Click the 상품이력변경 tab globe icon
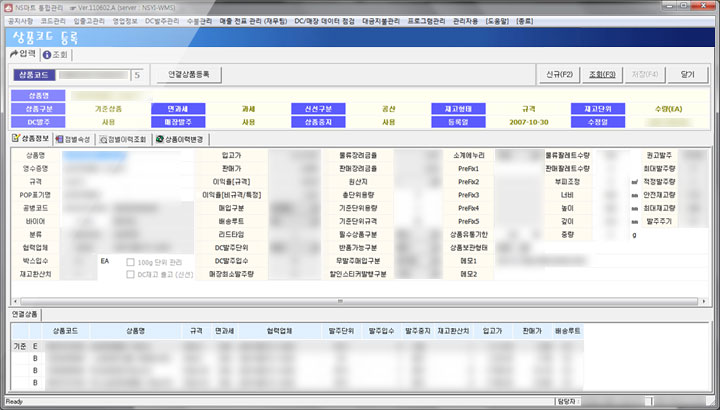This screenshot has width=720, height=410. pos(159,139)
